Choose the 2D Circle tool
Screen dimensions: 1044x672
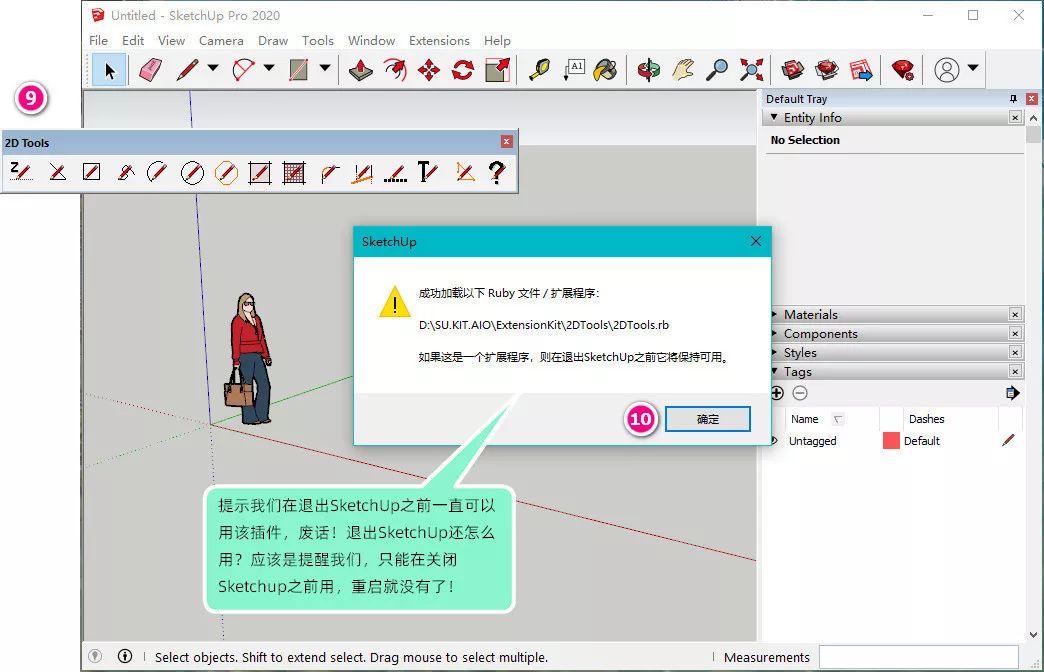pos(192,172)
